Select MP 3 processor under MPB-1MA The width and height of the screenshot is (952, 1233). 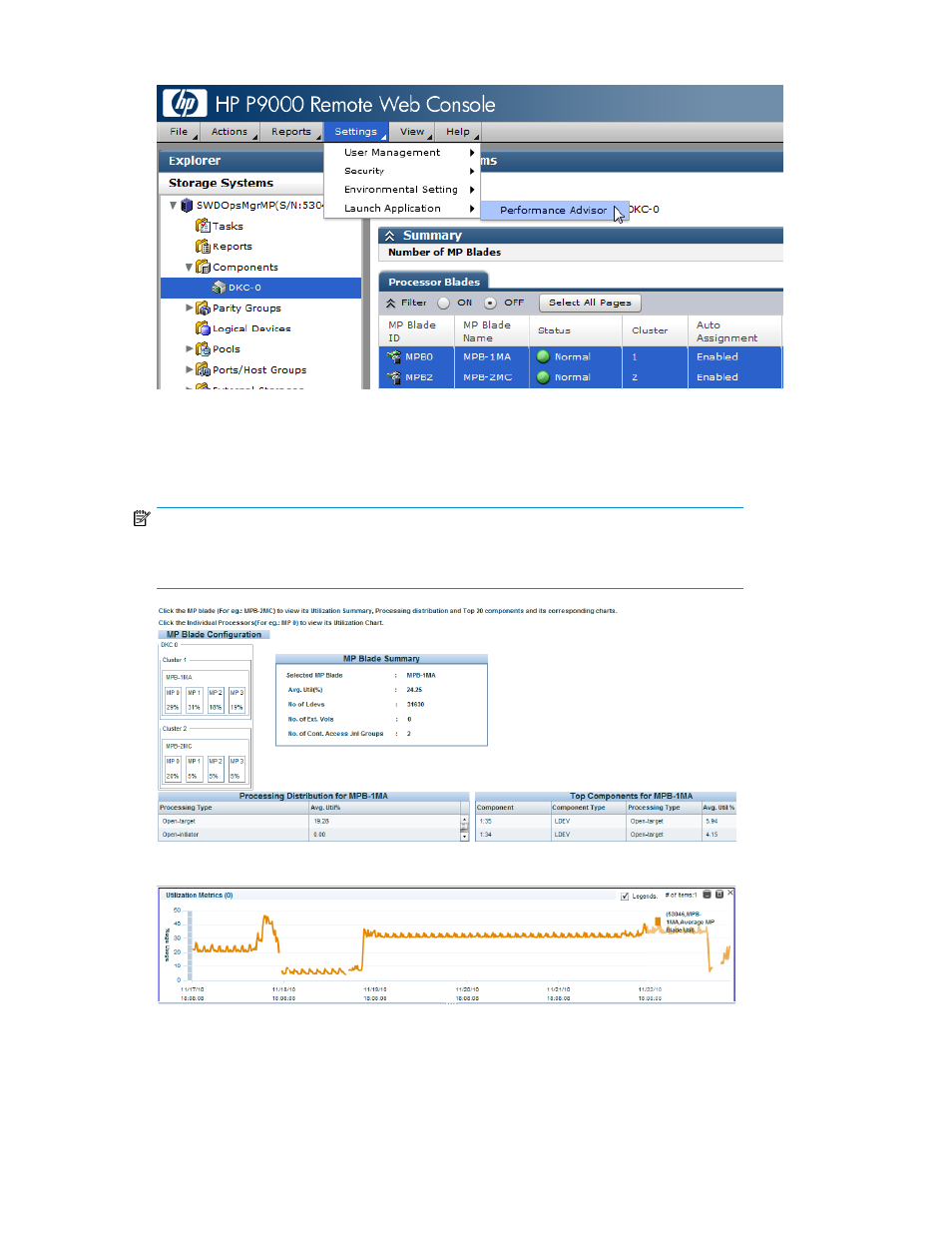237,700
